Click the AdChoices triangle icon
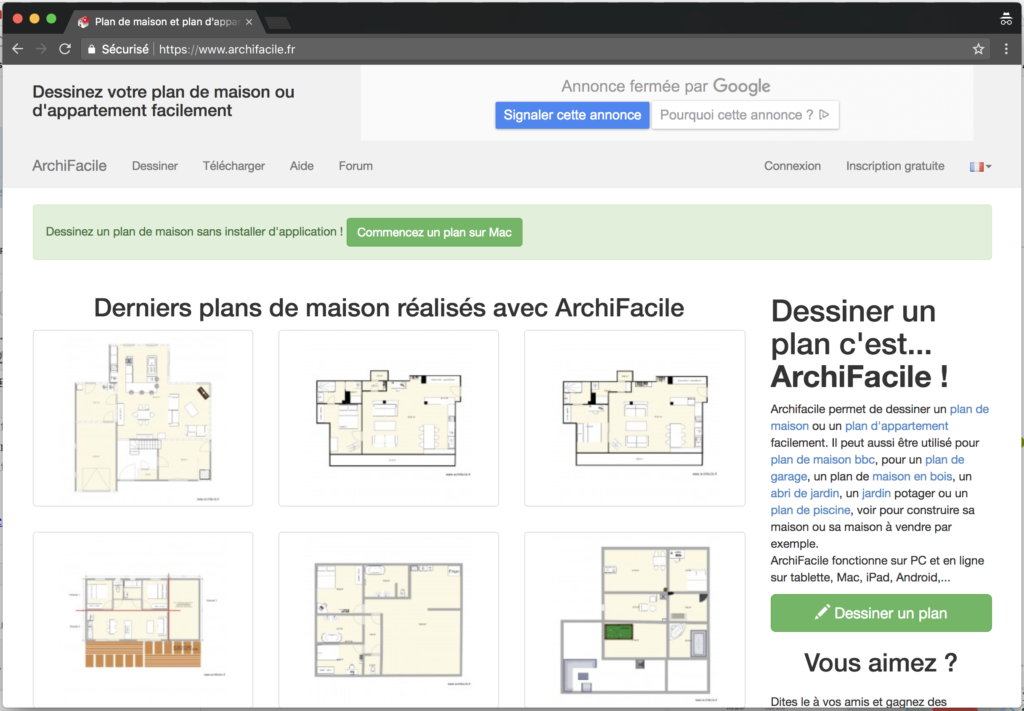The height and width of the screenshot is (711, 1024). tap(824, 114)
